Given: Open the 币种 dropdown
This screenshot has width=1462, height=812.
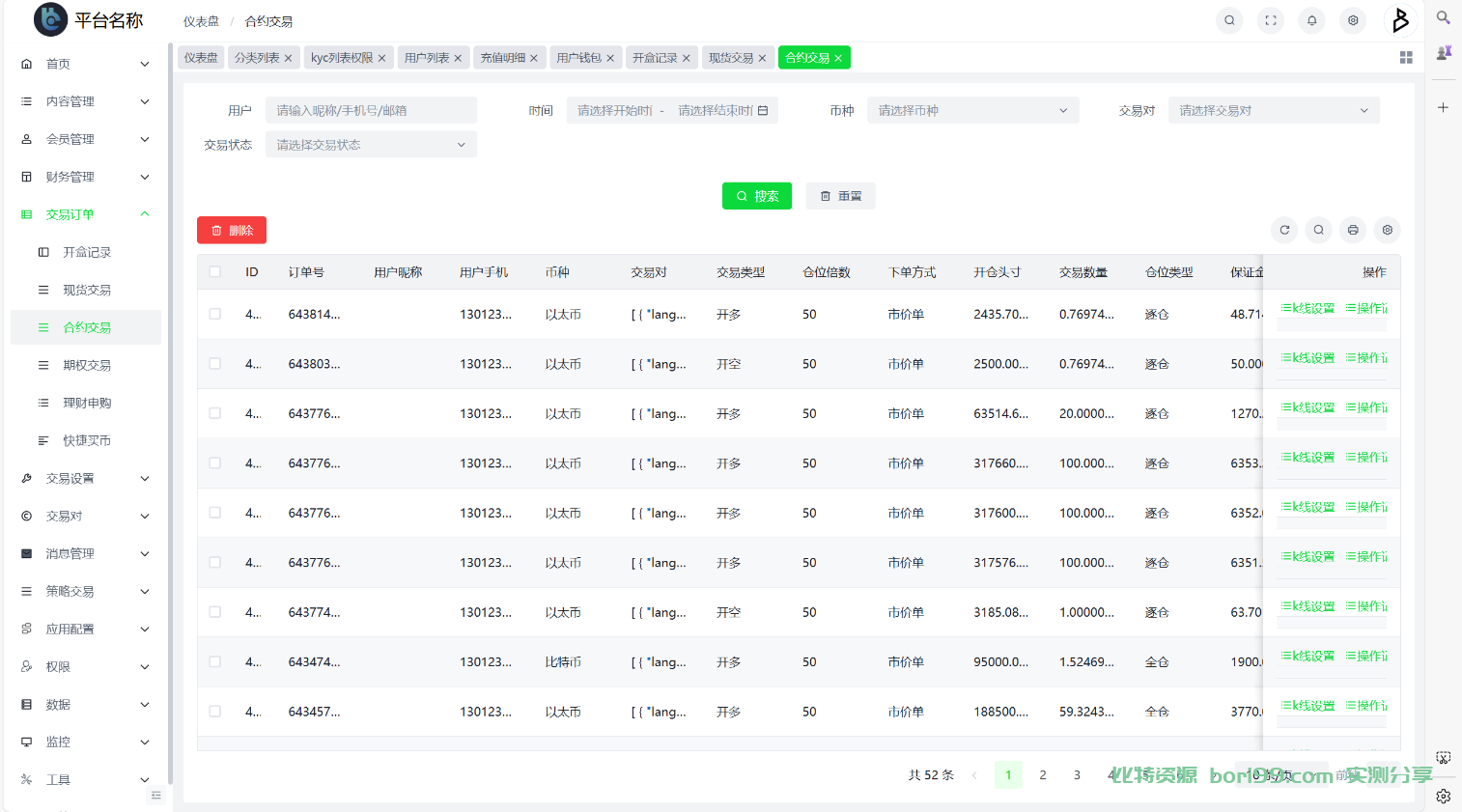Looking at the screenshot, I should coord(972,110).
